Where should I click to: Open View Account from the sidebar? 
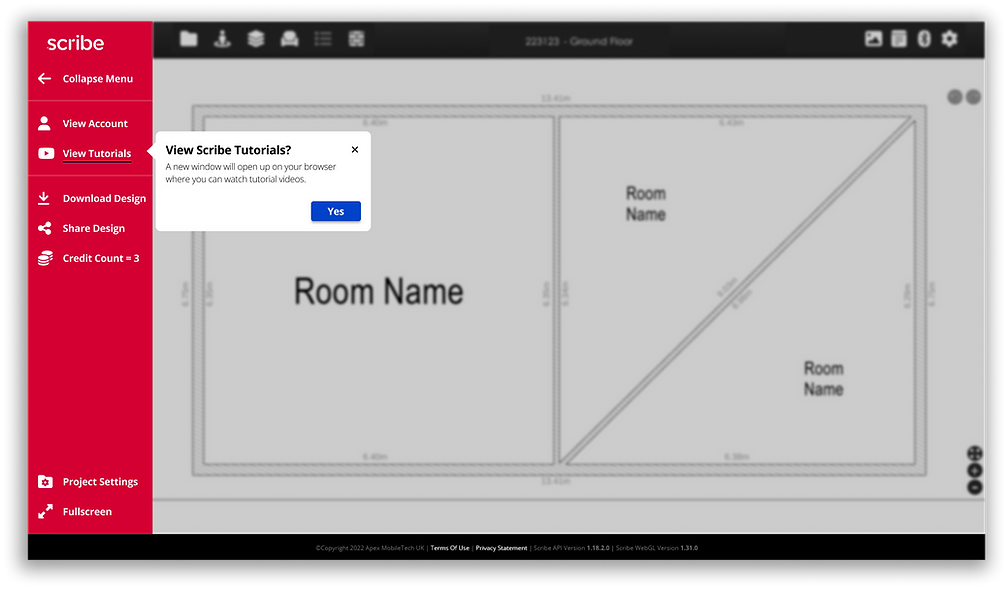click(94, 122)
